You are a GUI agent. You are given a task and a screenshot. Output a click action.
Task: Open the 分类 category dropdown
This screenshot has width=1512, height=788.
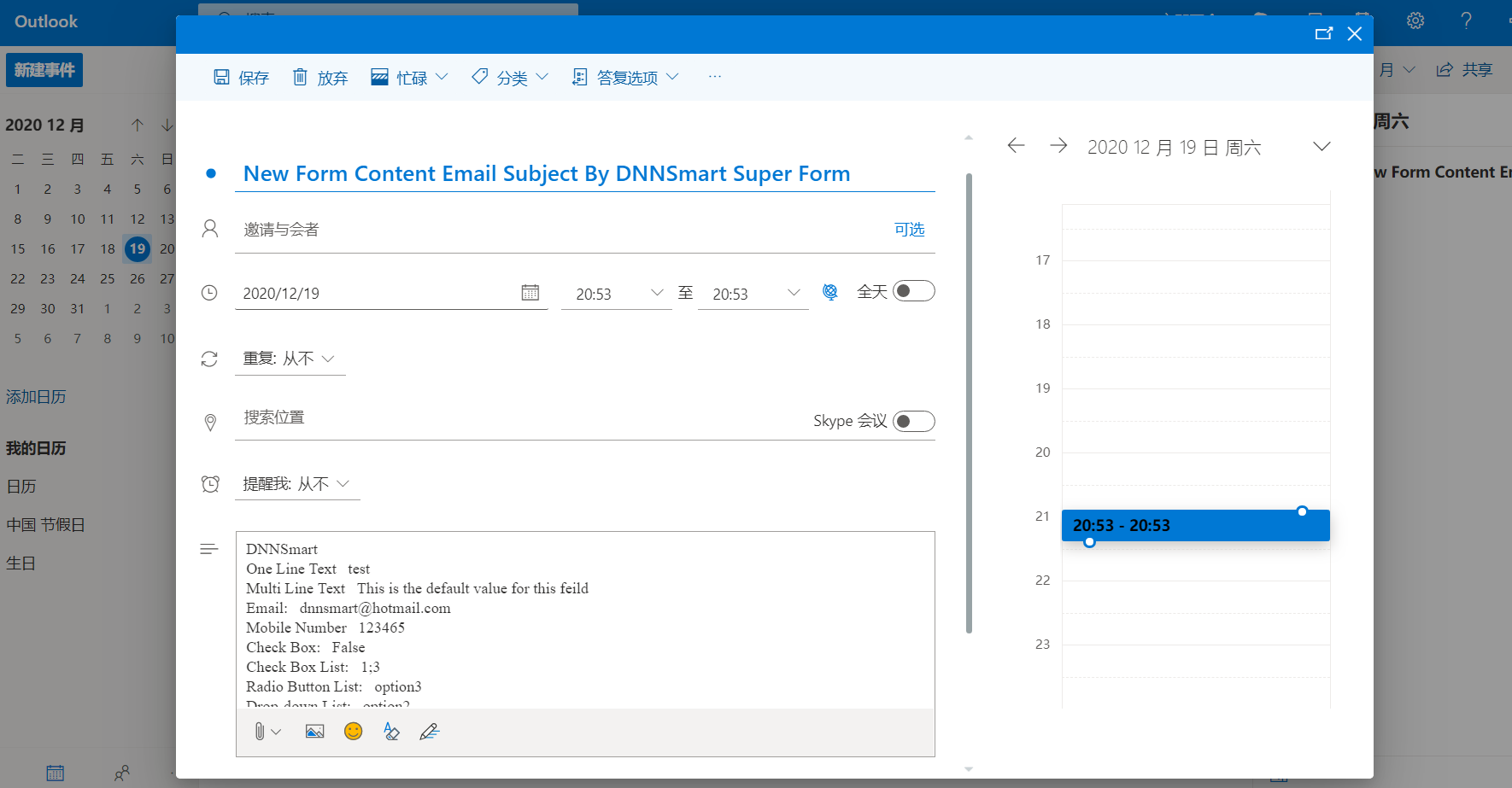[x=509, y=78]
